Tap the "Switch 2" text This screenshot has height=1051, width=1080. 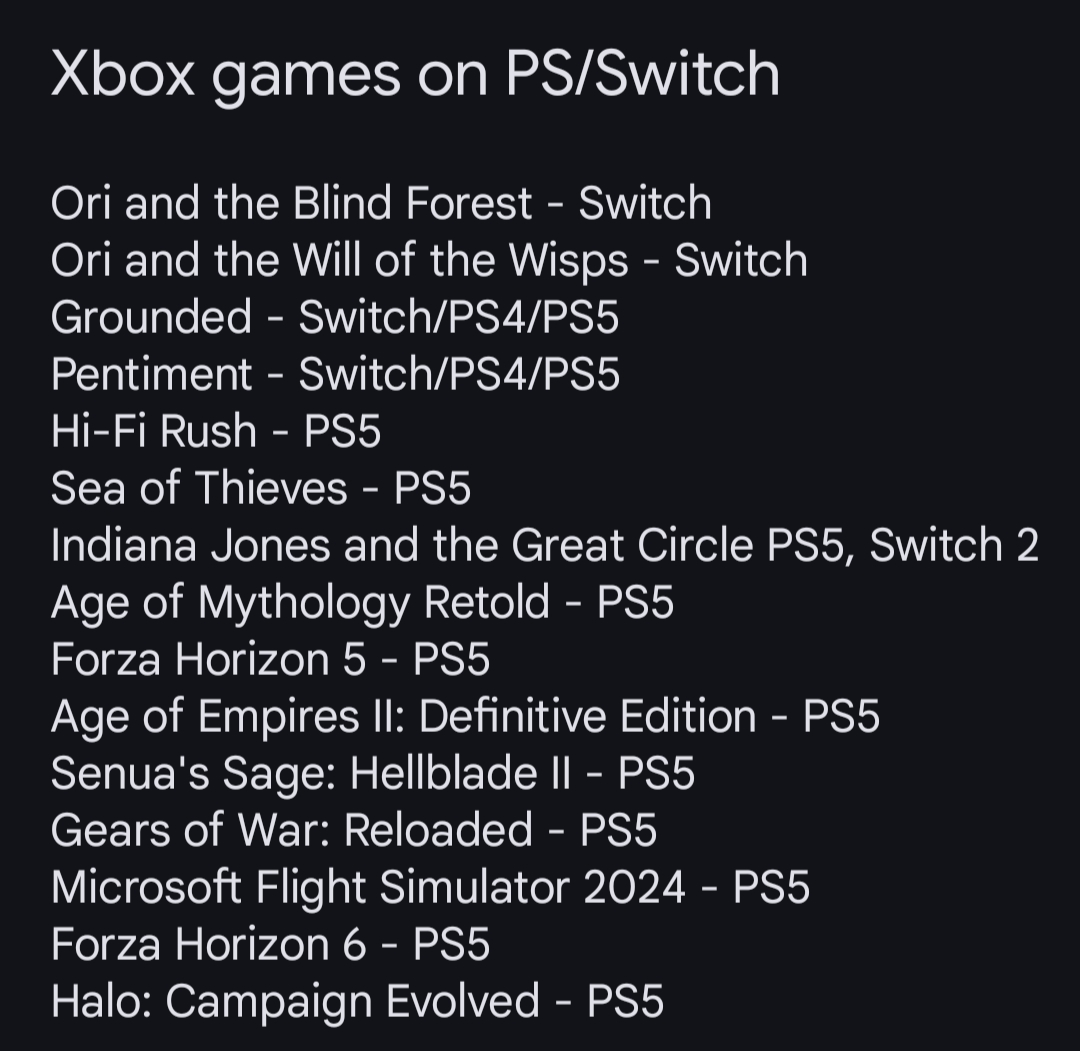click(954, 546)
